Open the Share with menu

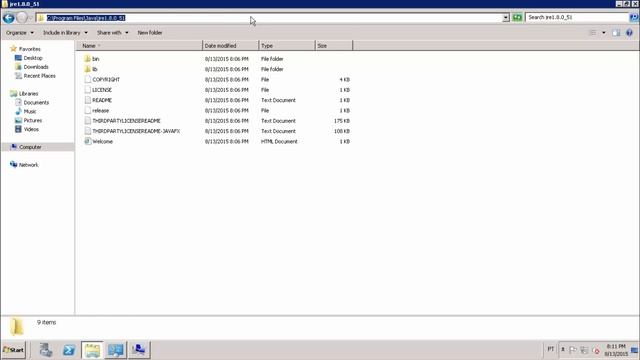(112, 33)
